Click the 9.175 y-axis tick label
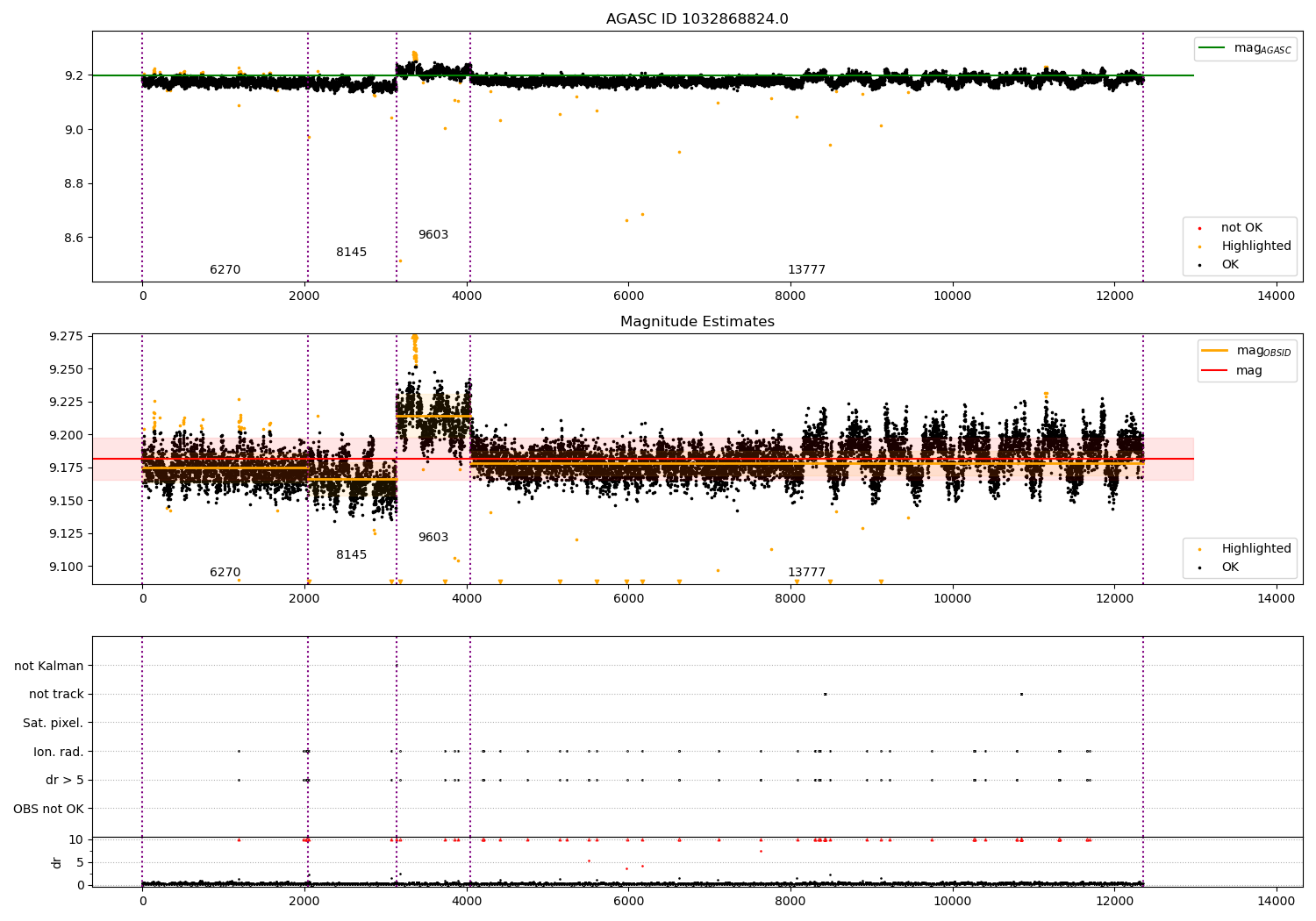 point(67,468)
